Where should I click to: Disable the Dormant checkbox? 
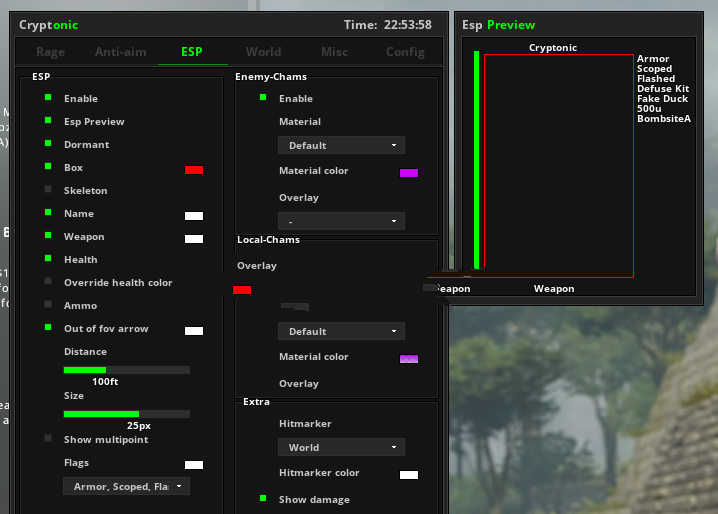click(x=48, y=144)
